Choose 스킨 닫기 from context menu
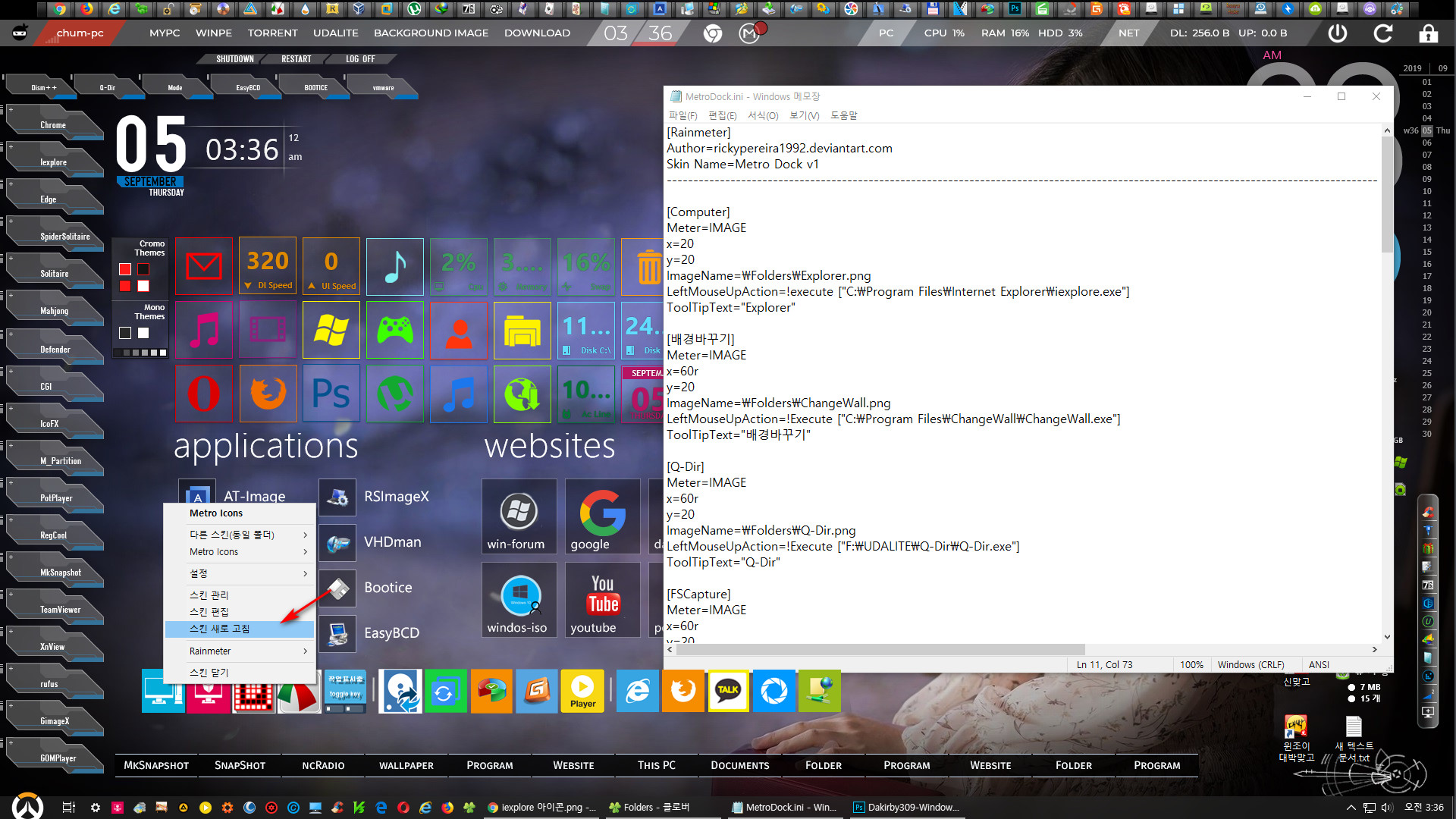This screenshot has height=819, width=1456. click(239, 673)
